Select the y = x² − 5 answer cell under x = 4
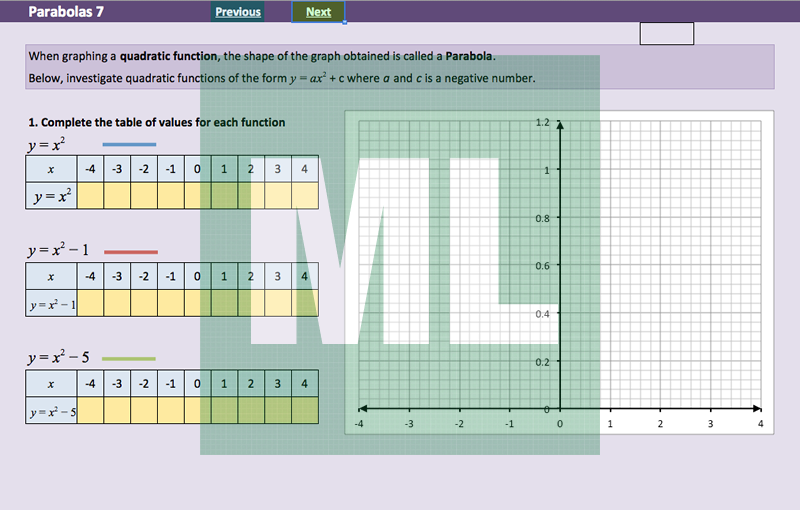Viewport: 800px width, 510px height. (x=304, y=410)
